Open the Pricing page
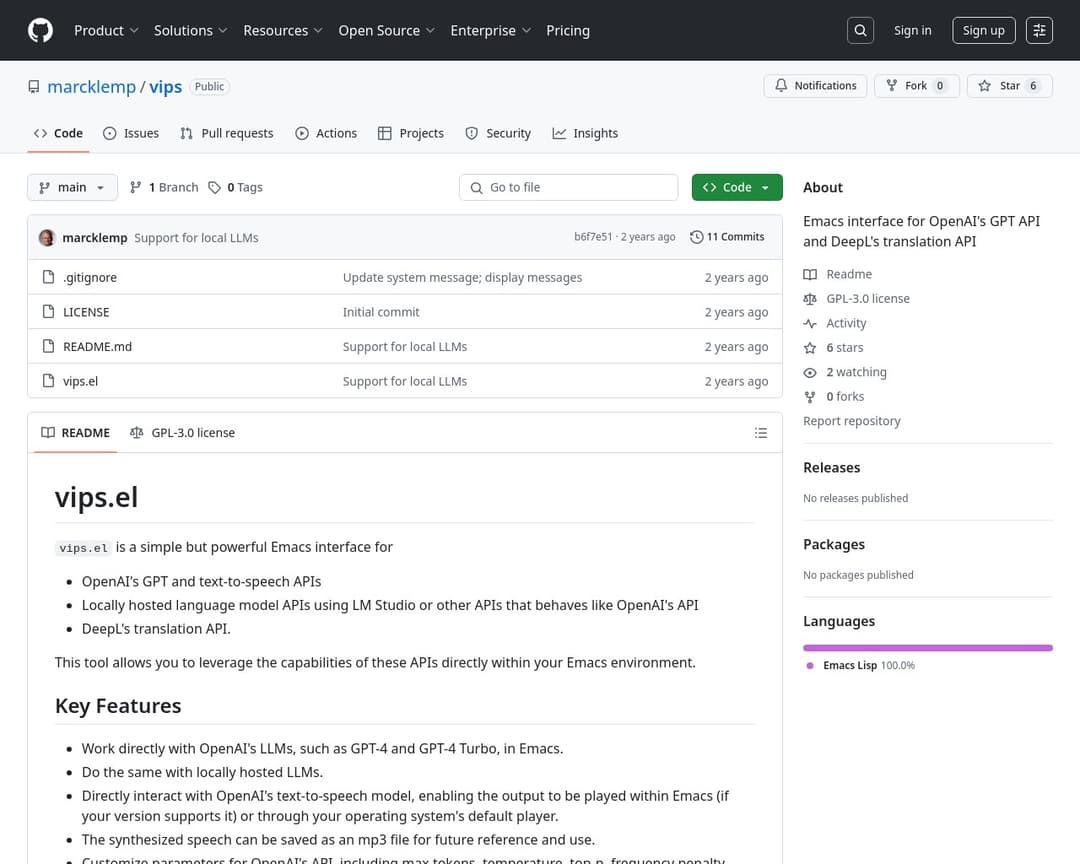 (568, 30)
